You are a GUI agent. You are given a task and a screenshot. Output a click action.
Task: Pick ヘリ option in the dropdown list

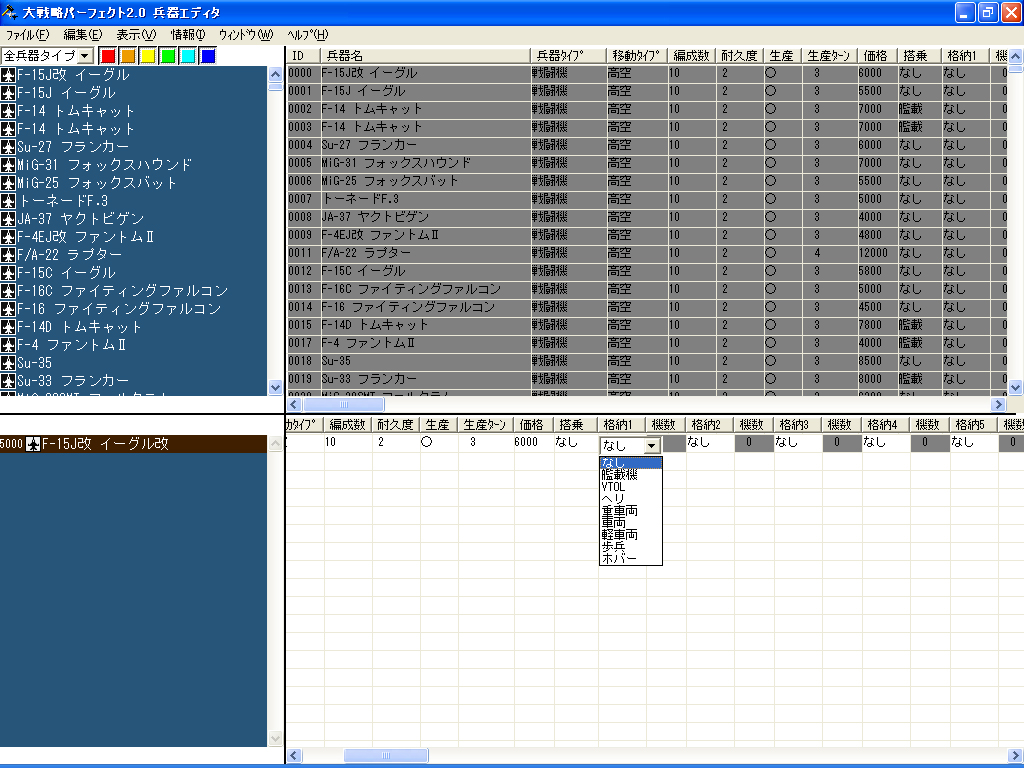click(612, 499)
